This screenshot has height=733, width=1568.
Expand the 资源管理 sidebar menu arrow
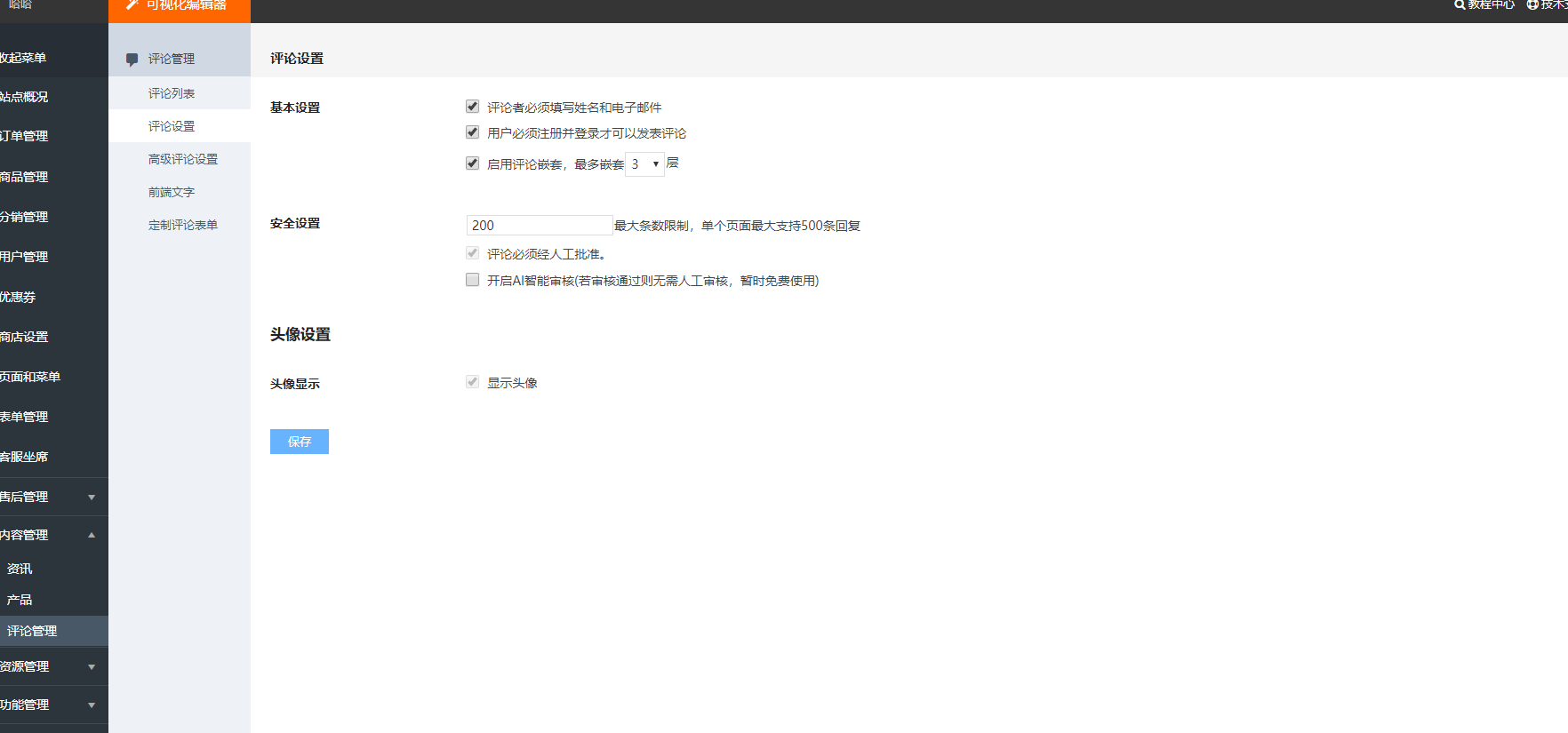(92, 667)
